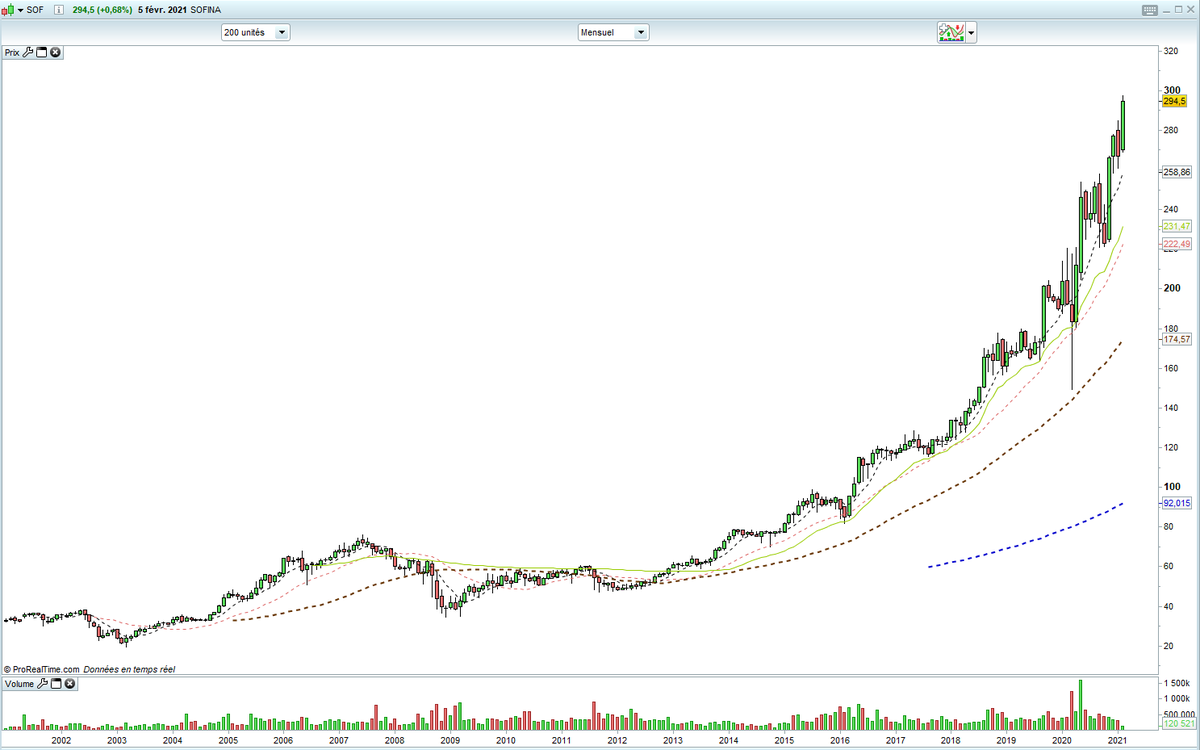Click the blue 92,015 indicator value label
The height and width of the screenshot is (750, 1200).
(1177, 504)
